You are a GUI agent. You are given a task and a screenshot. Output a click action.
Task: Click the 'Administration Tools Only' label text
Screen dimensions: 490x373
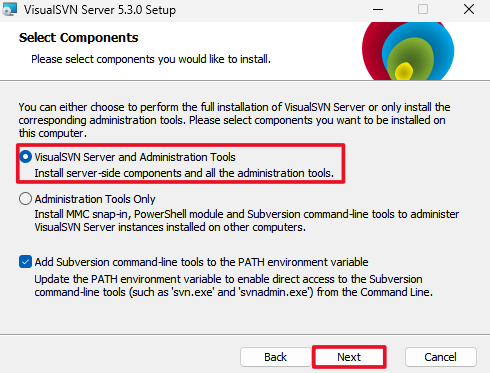click(x=95, y=199)
